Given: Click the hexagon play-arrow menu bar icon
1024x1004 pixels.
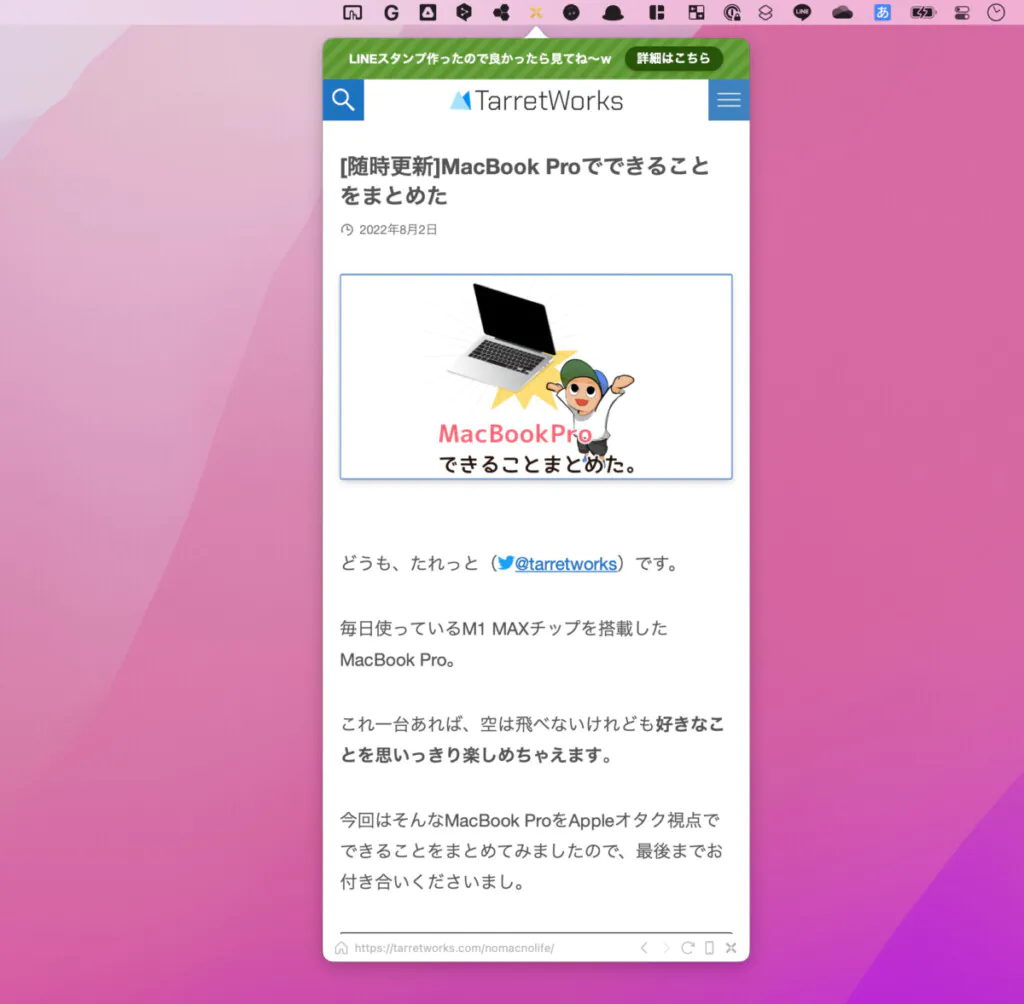Looking at the screenshot, I should 464,12.
